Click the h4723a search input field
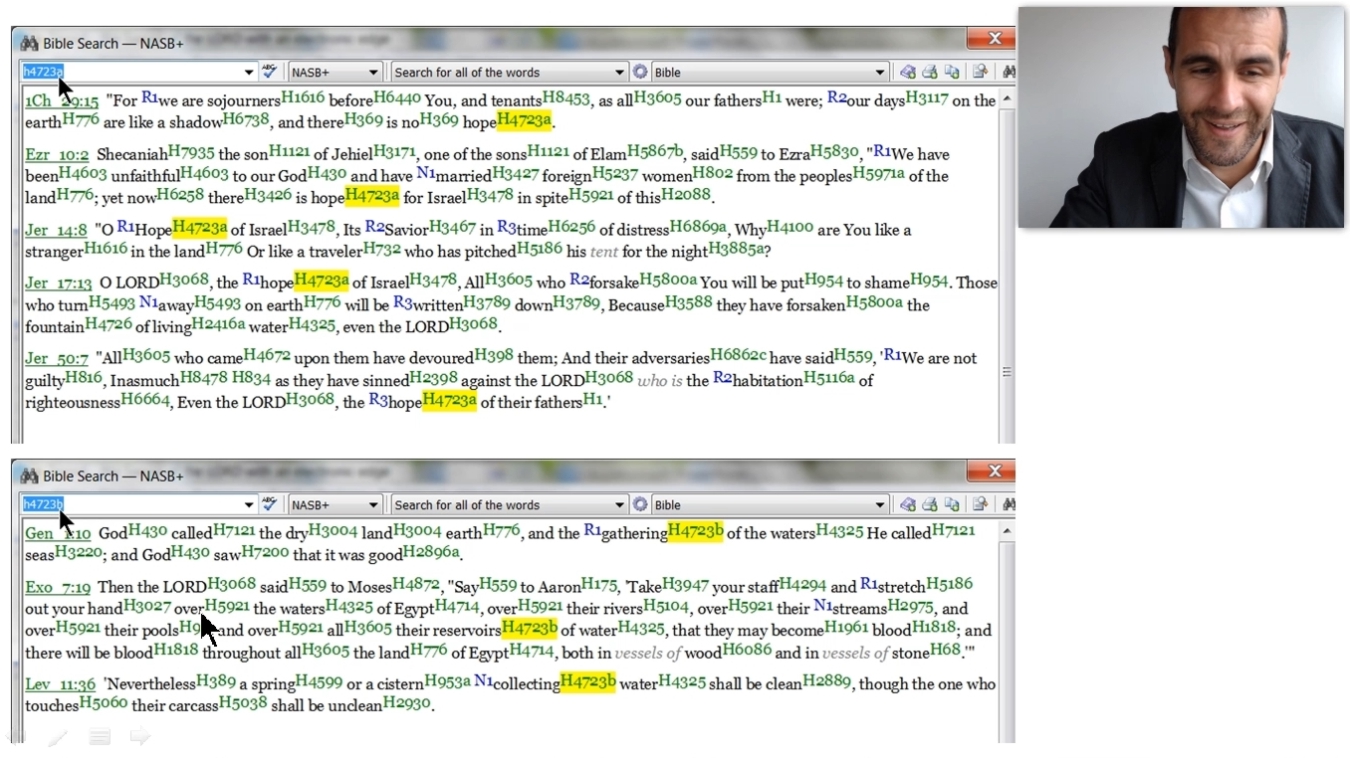The image size is (1350, 758). [130, 72]
